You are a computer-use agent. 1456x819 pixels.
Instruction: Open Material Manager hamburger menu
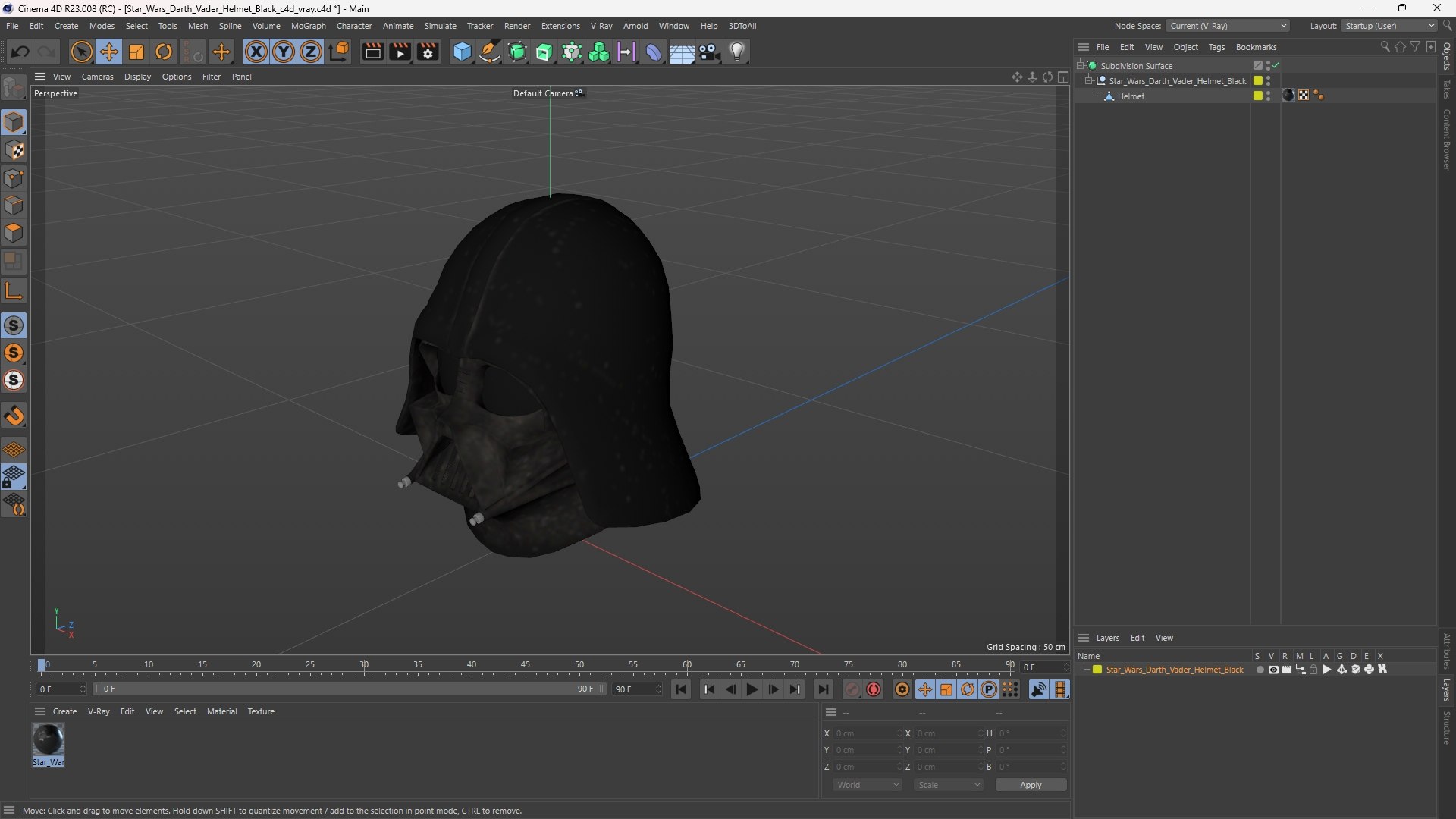(x=40, y=711)
